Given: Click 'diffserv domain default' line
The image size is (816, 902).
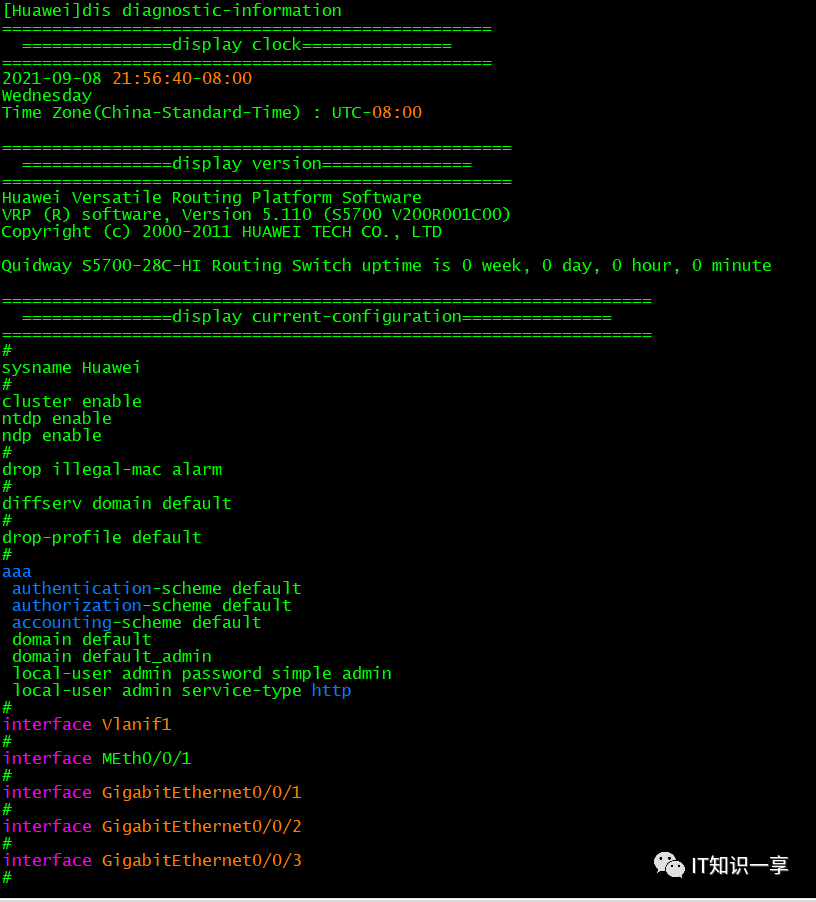Looking at the screenshot, I should click(117, 504).
